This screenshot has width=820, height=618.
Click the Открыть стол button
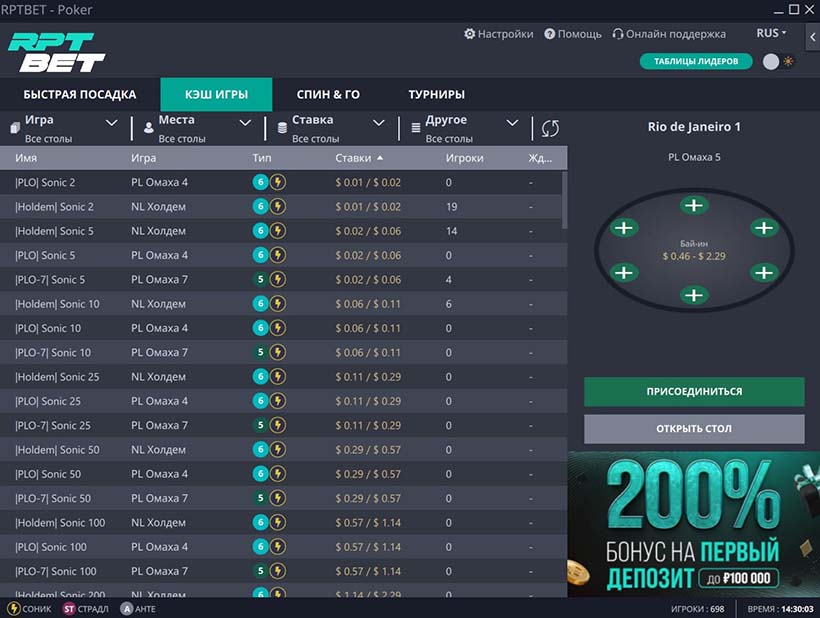[694, 429]
